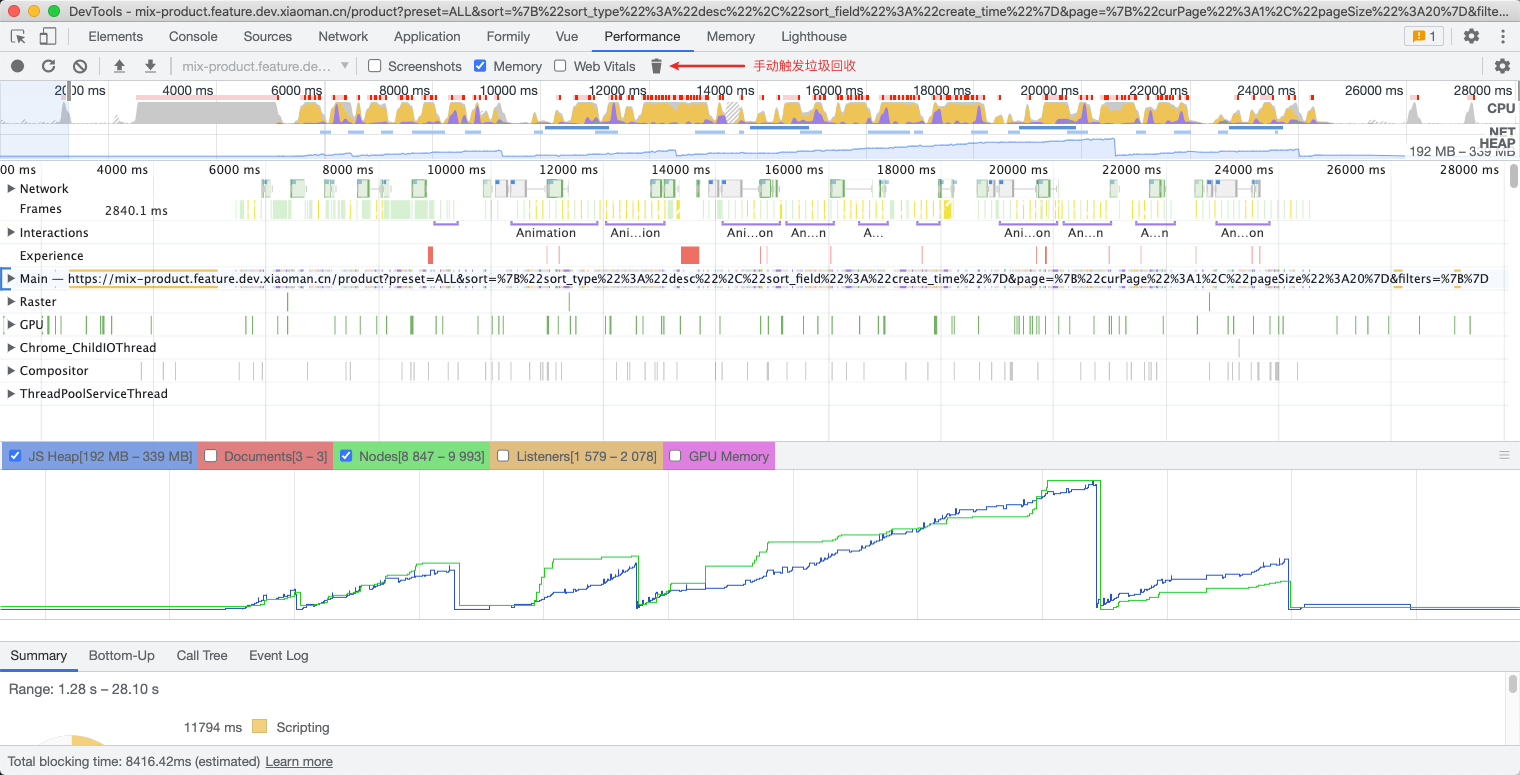Viewport: 1520px width, 775px height.
Task: Open DevTools settings gear
Action: 1471,36
